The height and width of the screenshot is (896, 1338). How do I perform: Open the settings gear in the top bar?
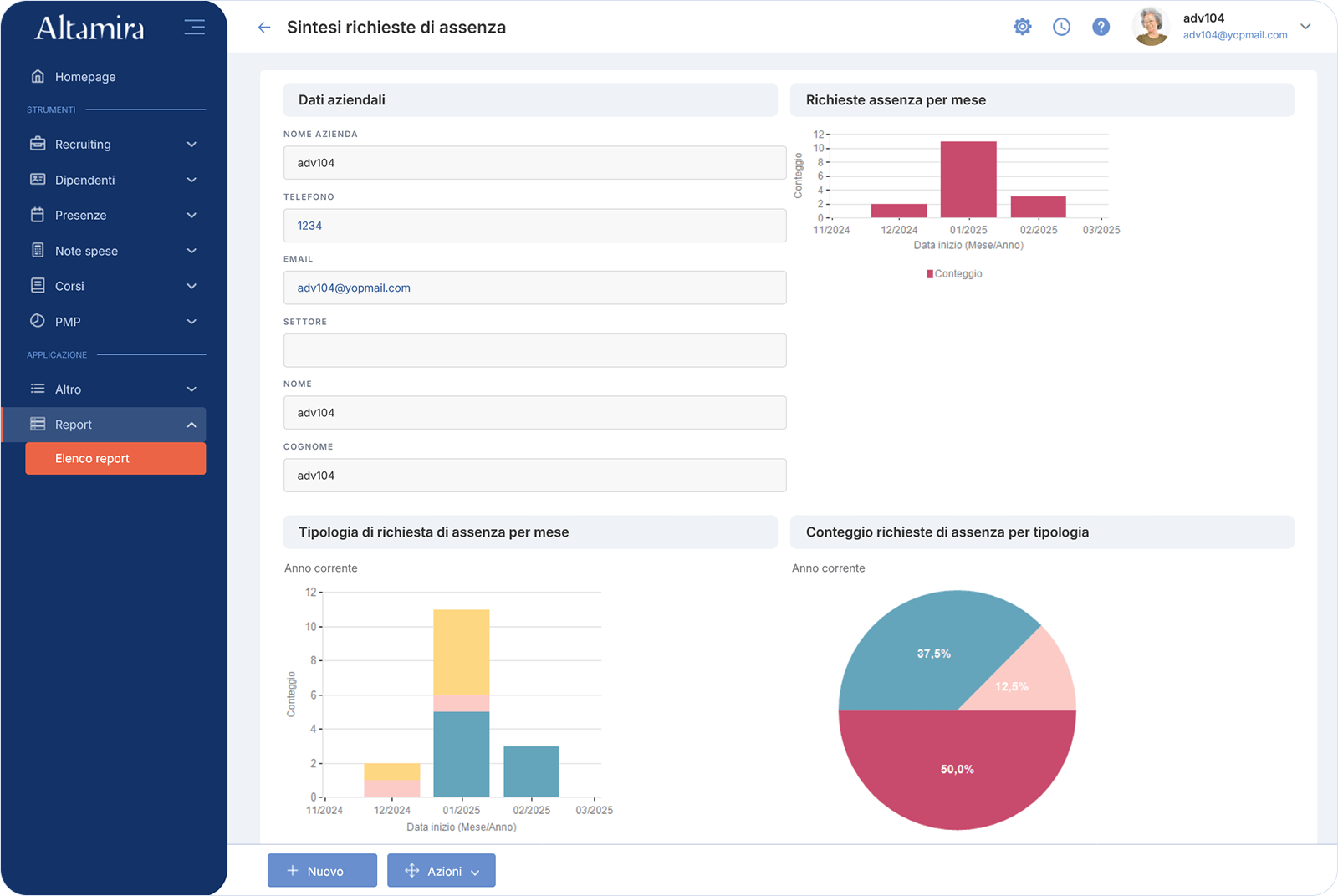point(1022,26)
